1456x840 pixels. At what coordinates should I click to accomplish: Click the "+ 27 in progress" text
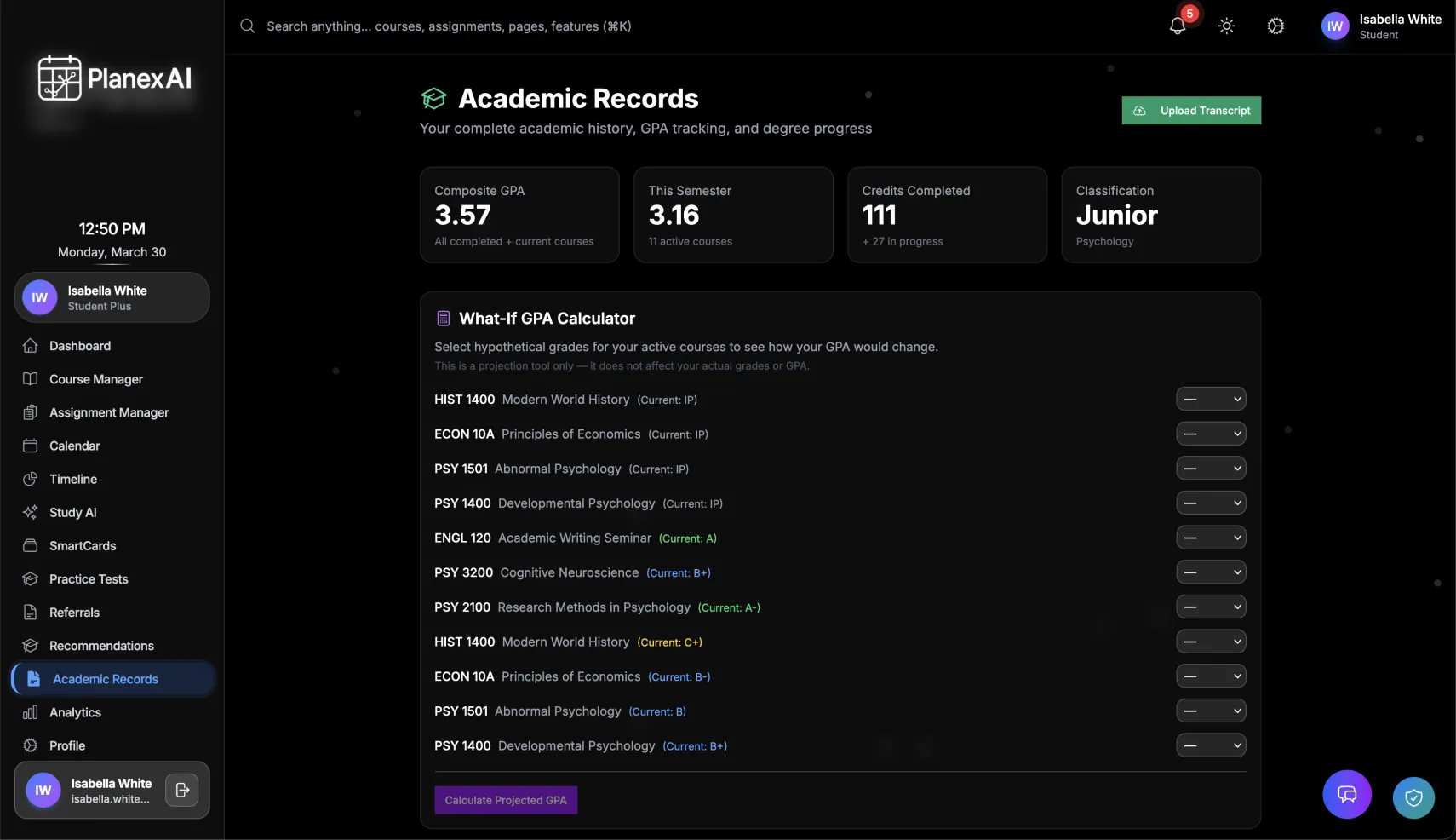(903, 241)
